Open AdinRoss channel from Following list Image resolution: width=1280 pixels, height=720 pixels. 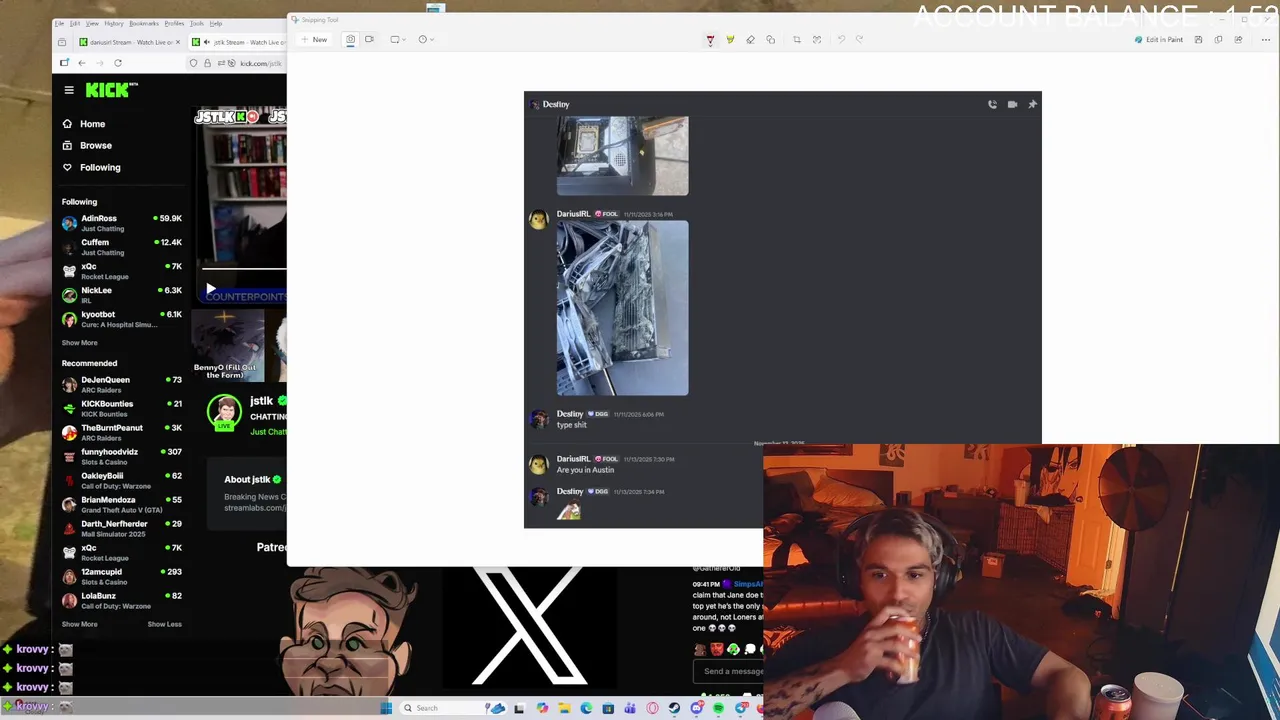pyautogui.click(x=121, y=223)
